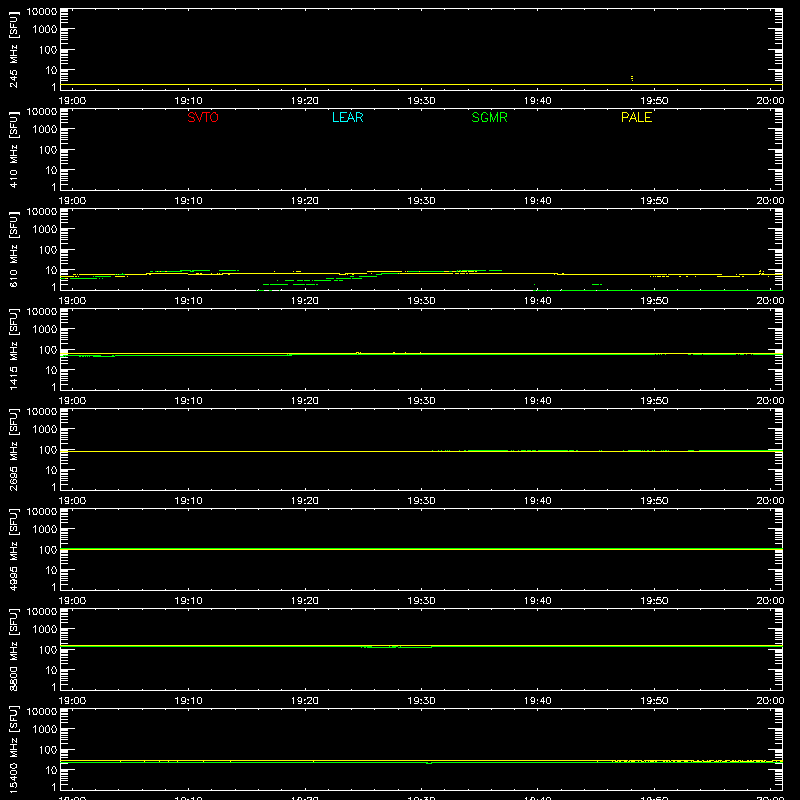Click the yellow PALE station label
Image resolution: width=800 pixels, height=800 pixels.
click(636, 117)
